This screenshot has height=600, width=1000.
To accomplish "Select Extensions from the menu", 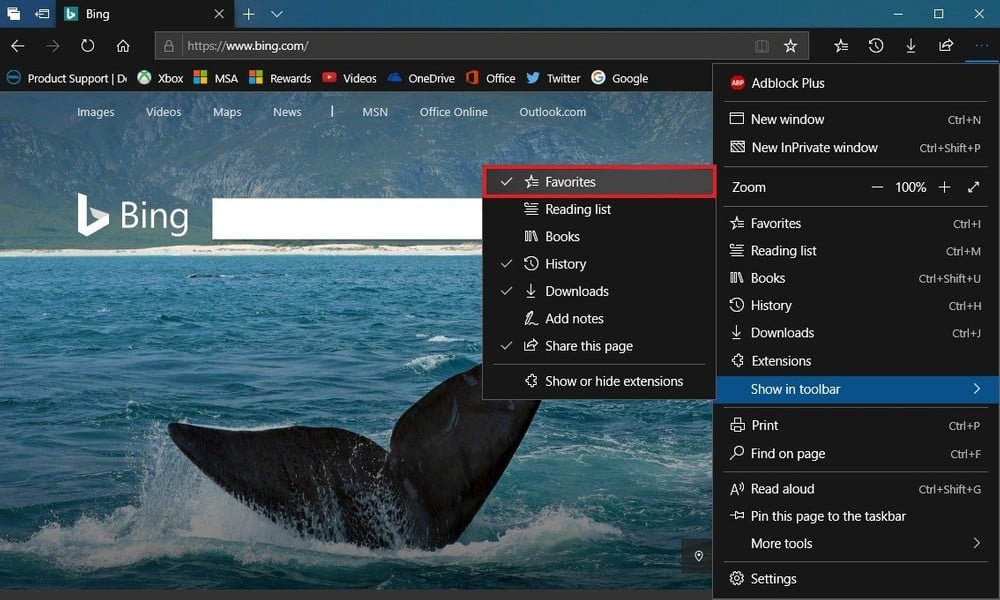I will click(781, 361).
